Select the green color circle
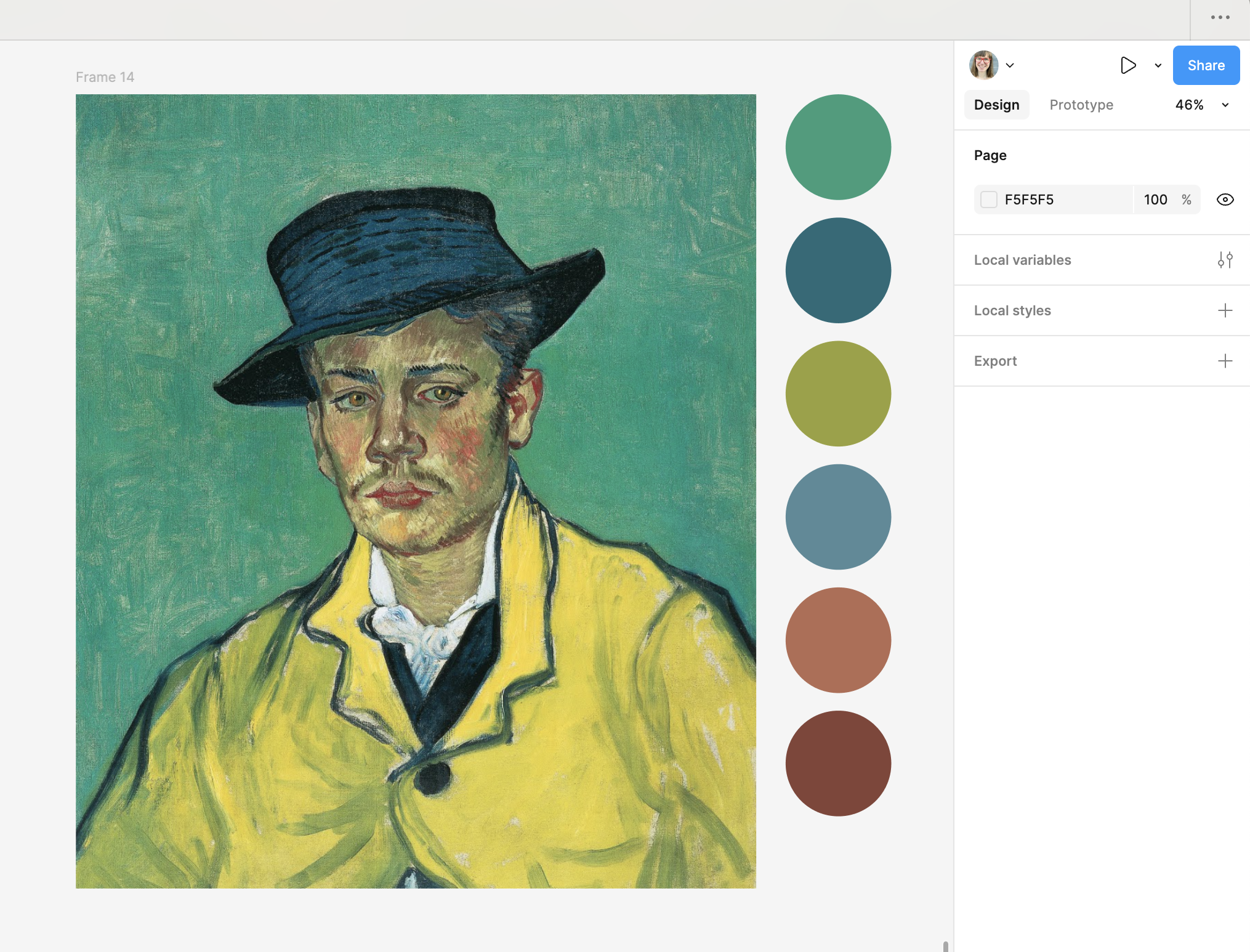1250x952 pixels. pos(838,147)
